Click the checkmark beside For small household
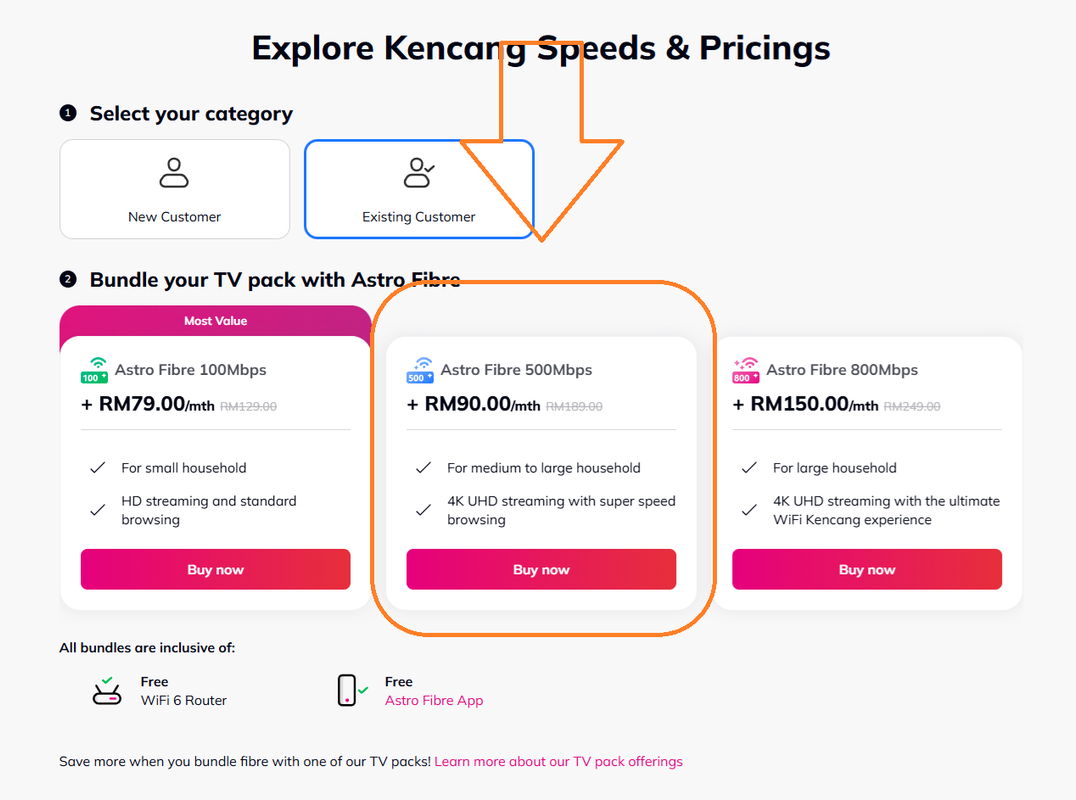 (98, 468)
